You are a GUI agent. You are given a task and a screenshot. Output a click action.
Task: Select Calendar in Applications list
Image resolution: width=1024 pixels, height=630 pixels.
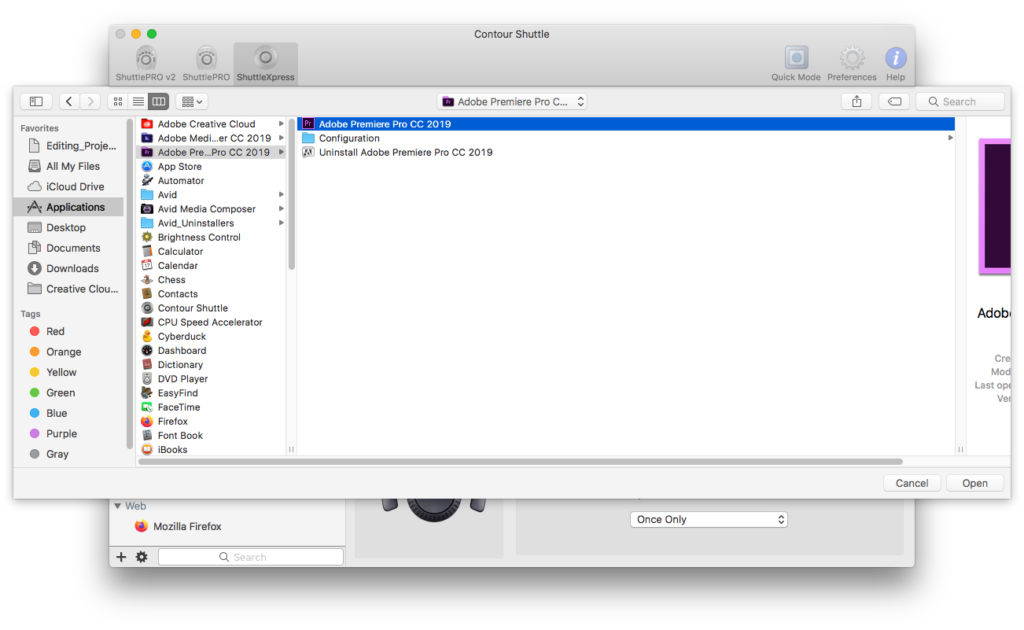(x=212, y=266)
